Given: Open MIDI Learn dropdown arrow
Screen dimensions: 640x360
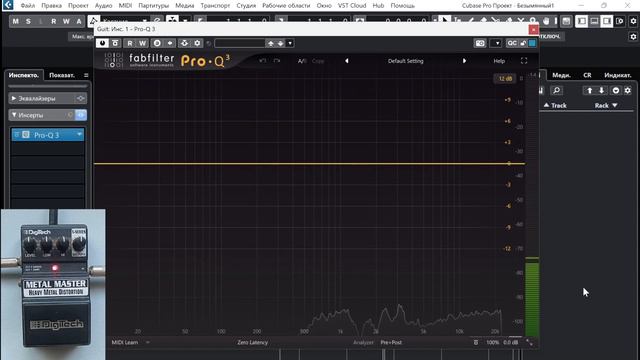Looking at the screenshot, I should point(148,342).
